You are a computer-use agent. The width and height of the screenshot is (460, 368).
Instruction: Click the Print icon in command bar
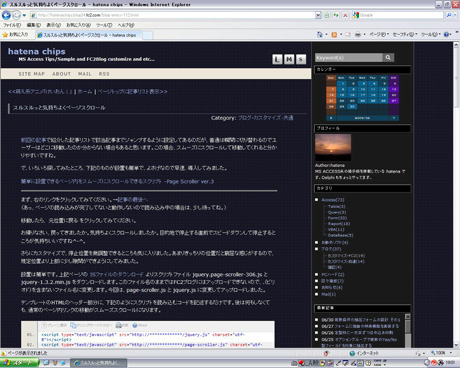tap(358, 34)
